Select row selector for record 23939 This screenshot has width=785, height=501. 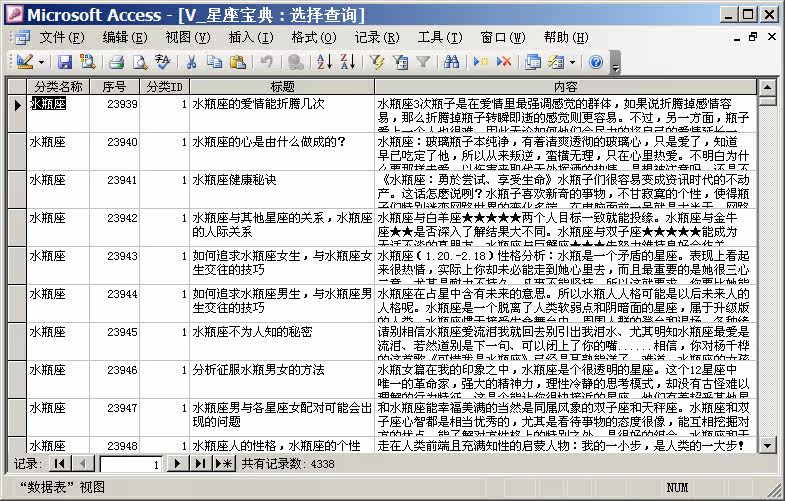(x=17, y=113)
